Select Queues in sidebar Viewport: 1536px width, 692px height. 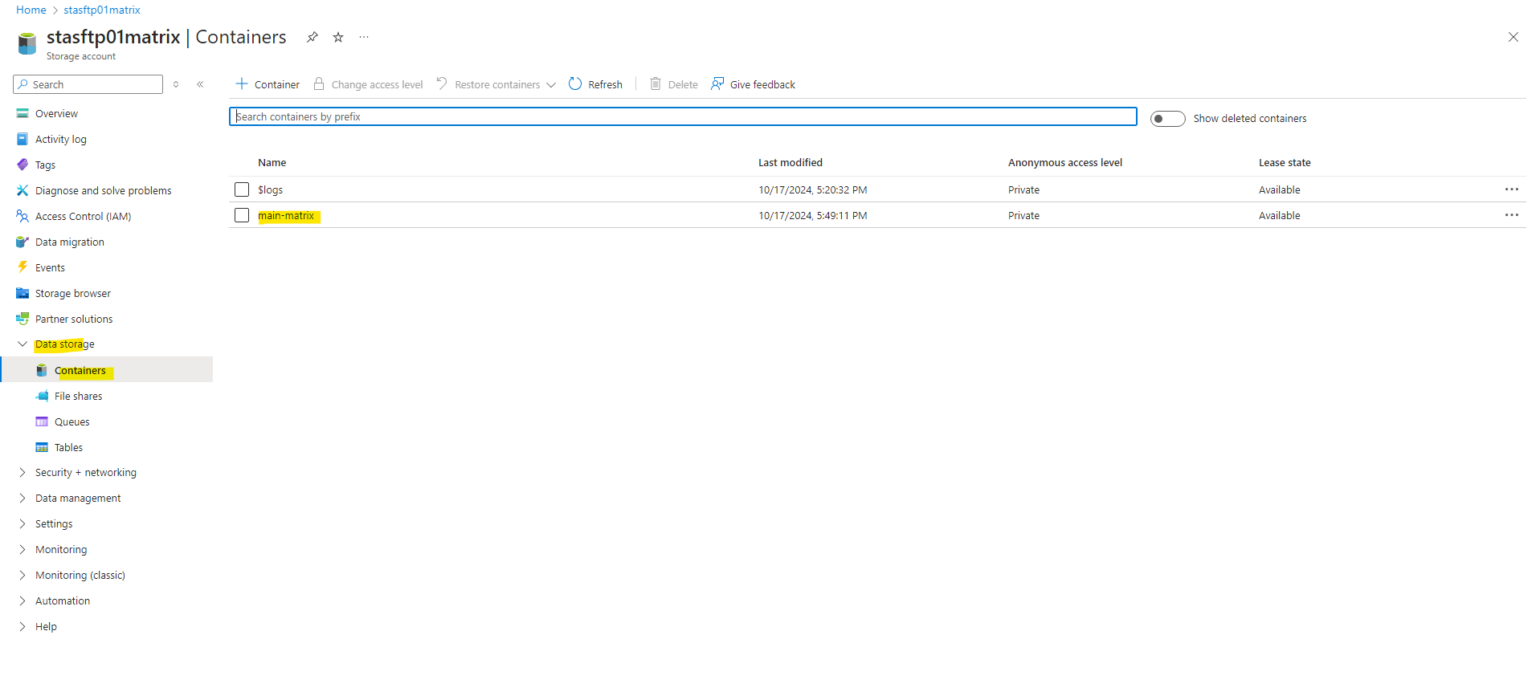[72, 422]
